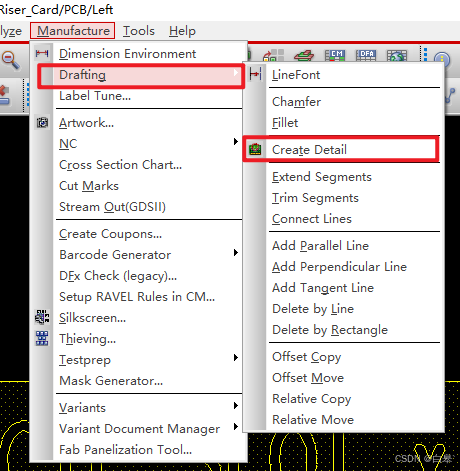Choose Relative Move
The image size is (460, 471).
(313, 420)
